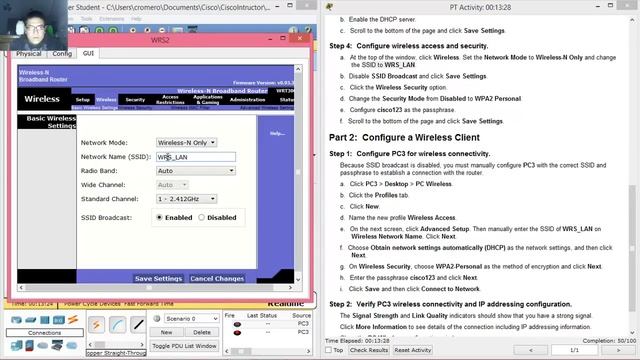Switch to the Physical tab

point(29,53)
